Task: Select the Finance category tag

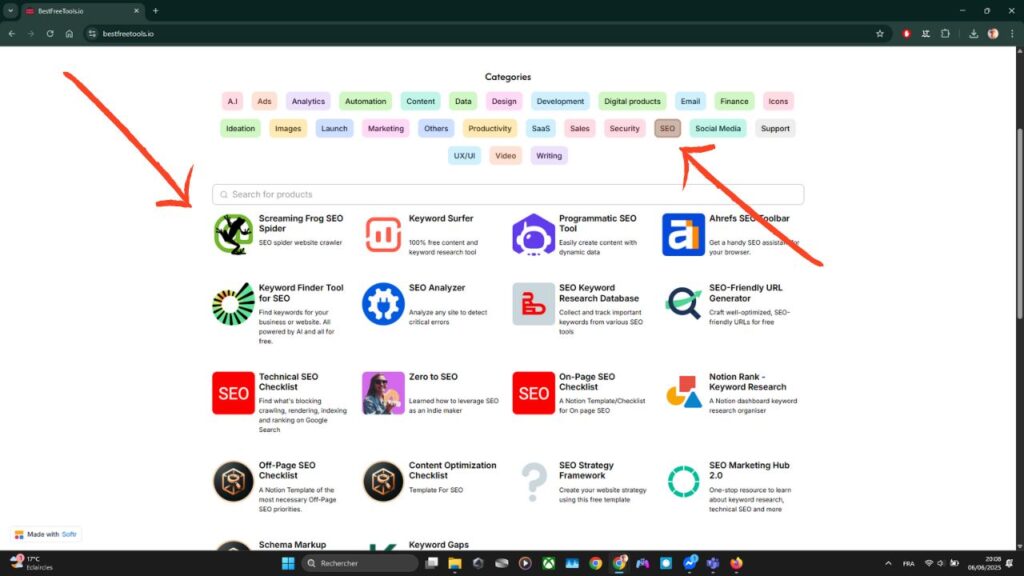Action: tap(734, 101)
